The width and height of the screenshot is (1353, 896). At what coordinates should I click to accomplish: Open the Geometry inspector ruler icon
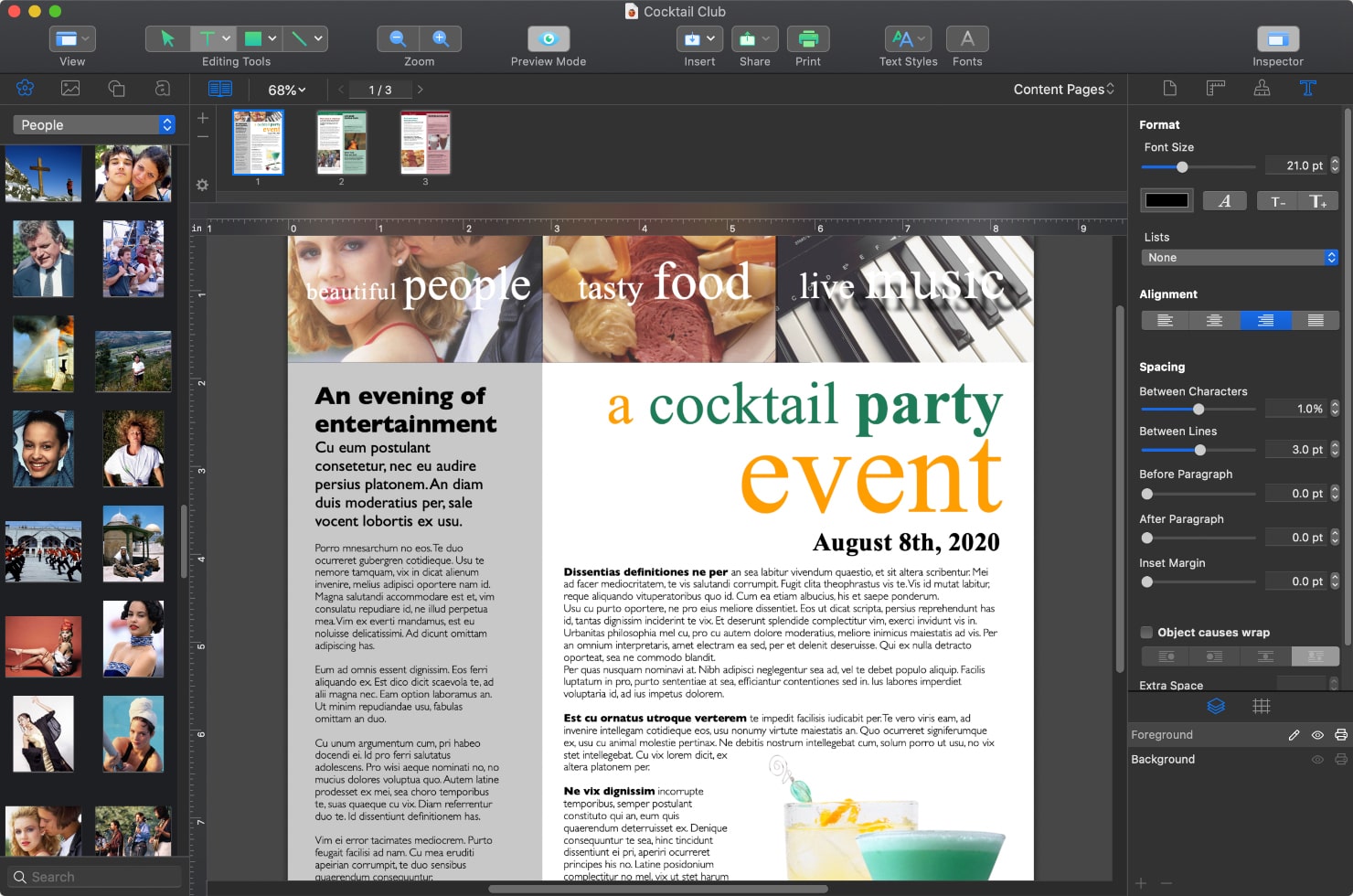tap(1216, 88)
